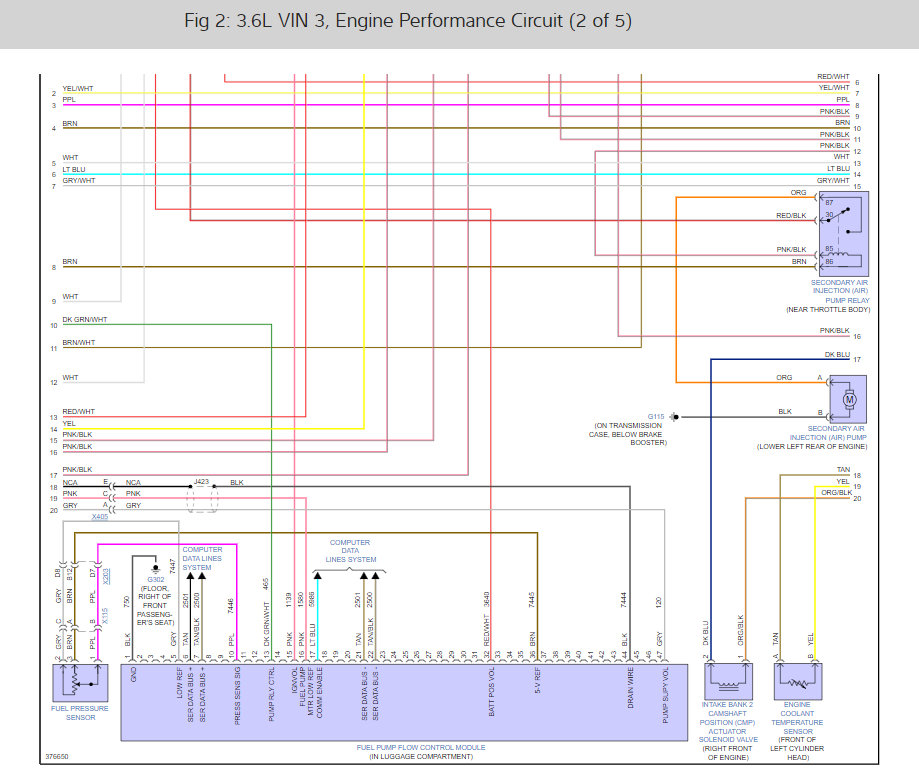Select the ORG/BLK label at pin 20
The image size is (919, 776).
click(x=836, y=493)
